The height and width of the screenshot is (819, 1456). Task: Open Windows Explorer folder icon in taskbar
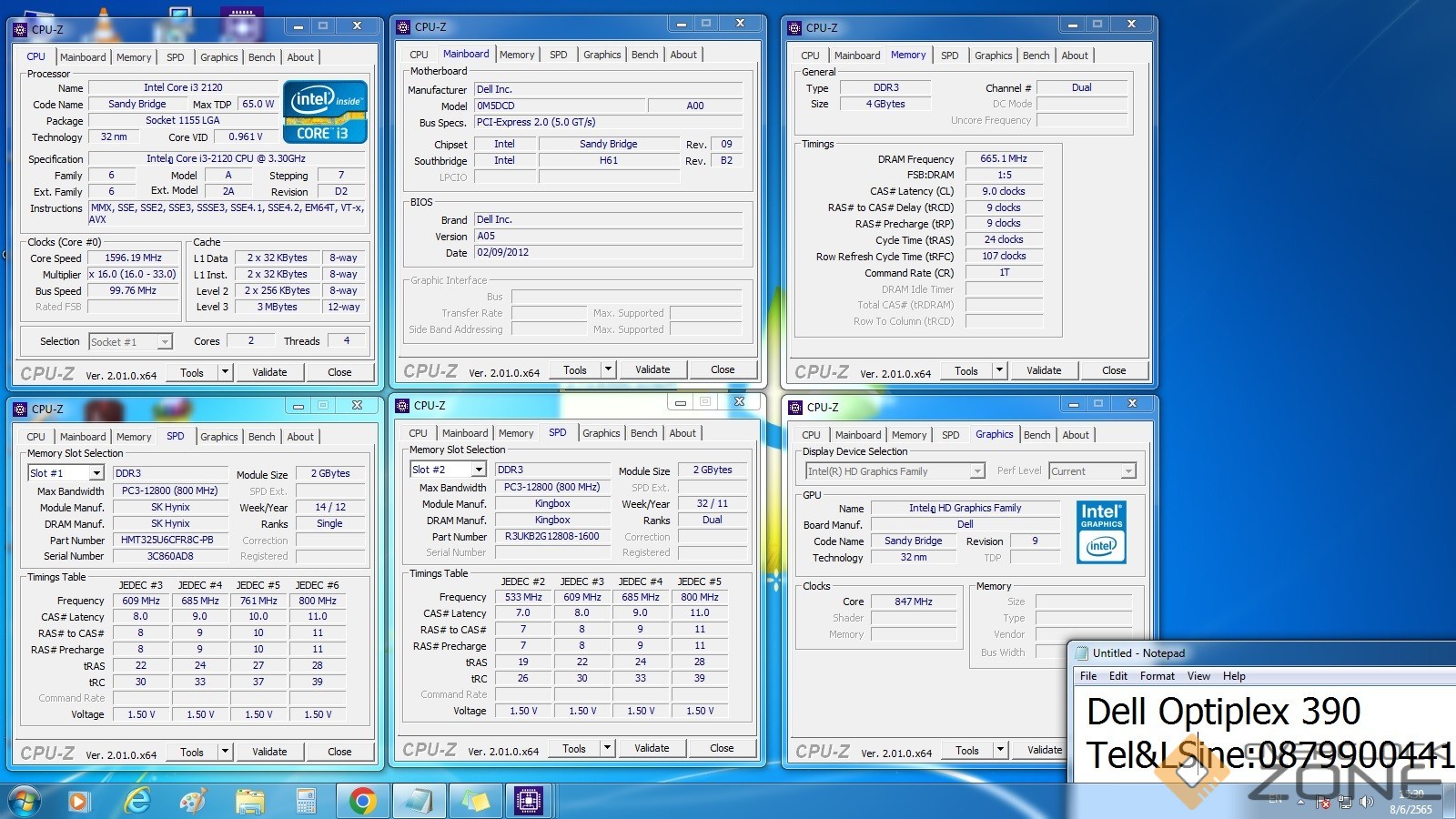click(249, 801)
